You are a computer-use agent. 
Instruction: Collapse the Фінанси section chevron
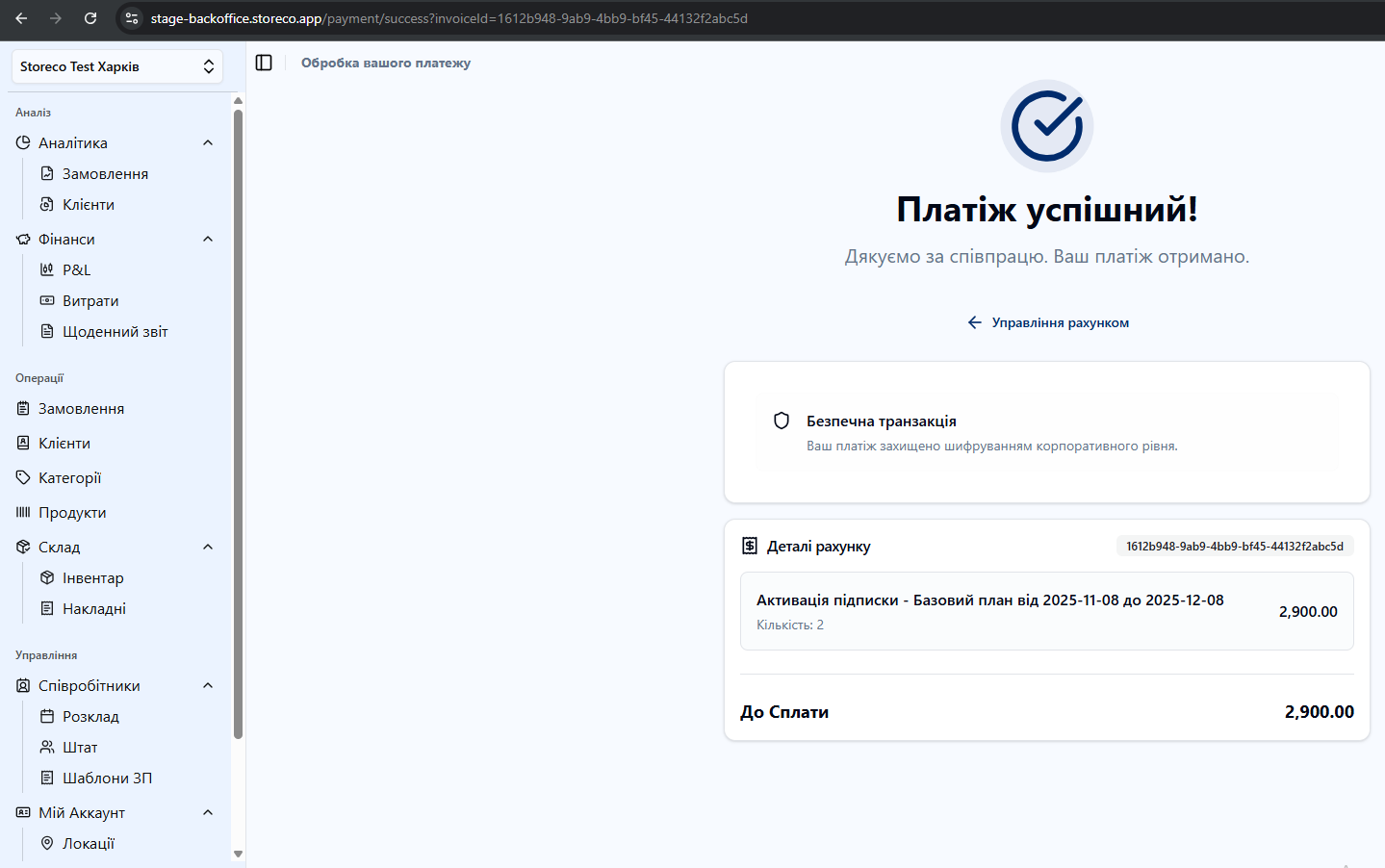point(208,239)
